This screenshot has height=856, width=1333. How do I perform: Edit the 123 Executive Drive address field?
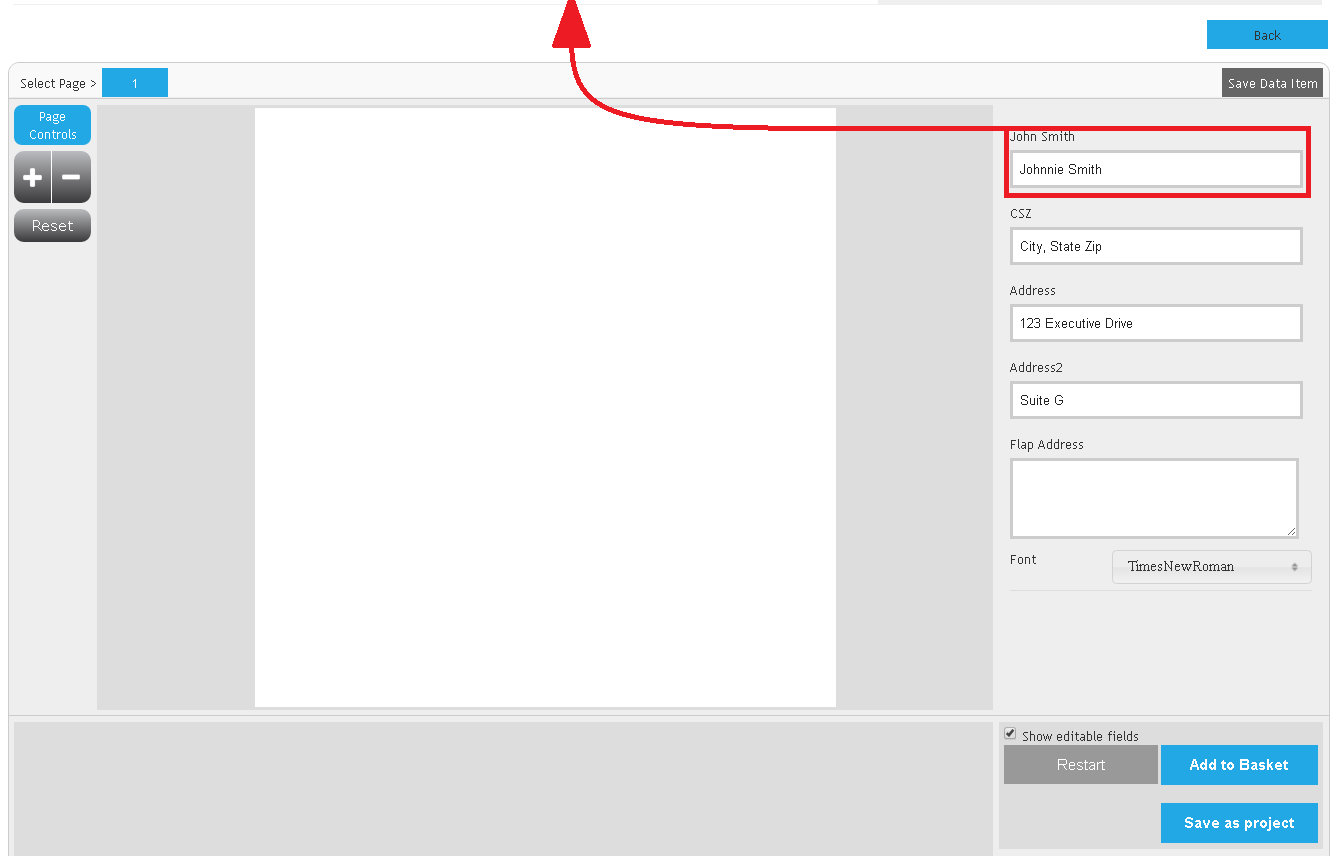(1155, 324)
